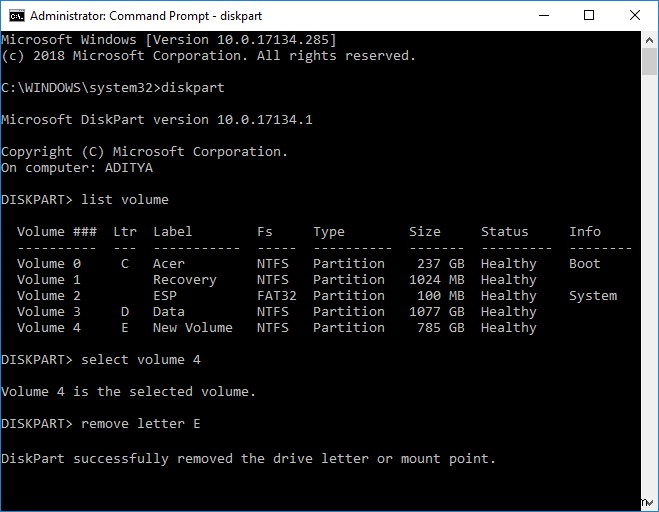The width and height of the screenshot is (659, 512).
Task: Click the Info column header
Action: point(585,232)
